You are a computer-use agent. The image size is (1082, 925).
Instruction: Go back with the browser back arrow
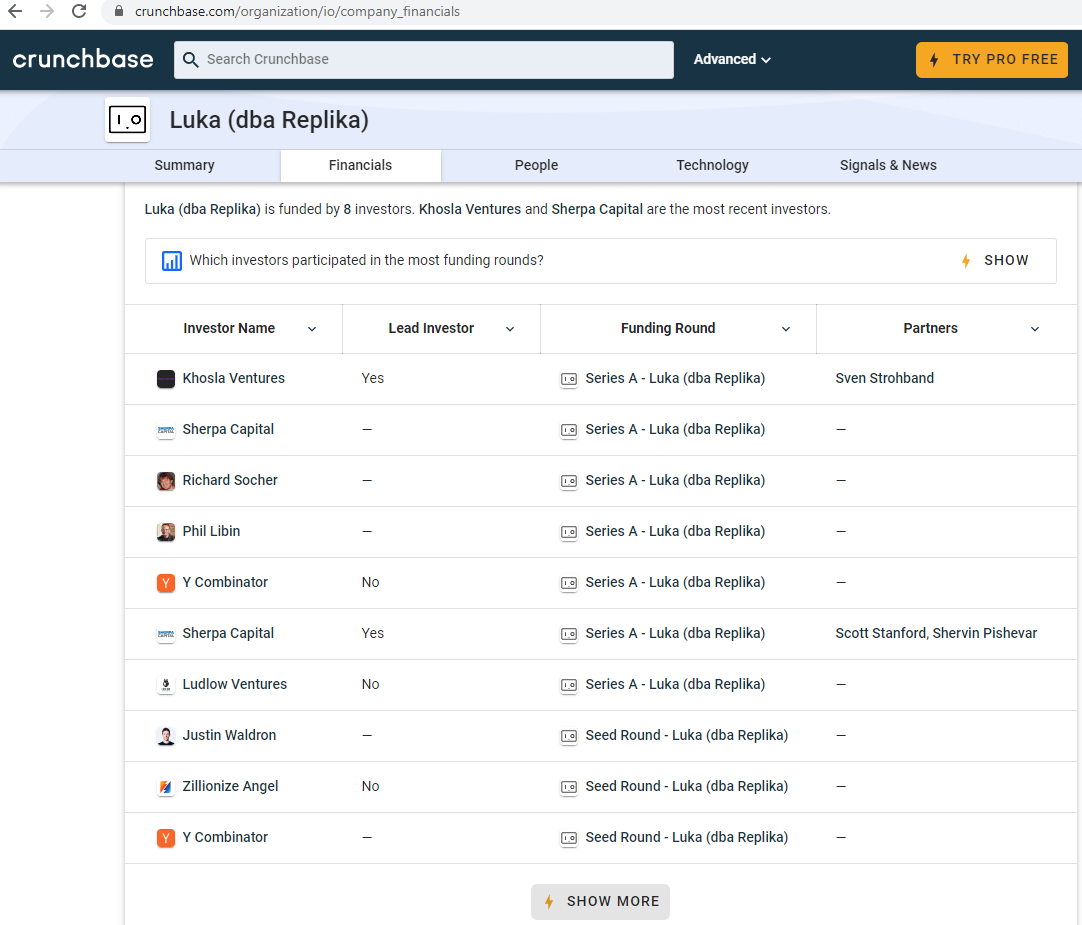[14, 11]
